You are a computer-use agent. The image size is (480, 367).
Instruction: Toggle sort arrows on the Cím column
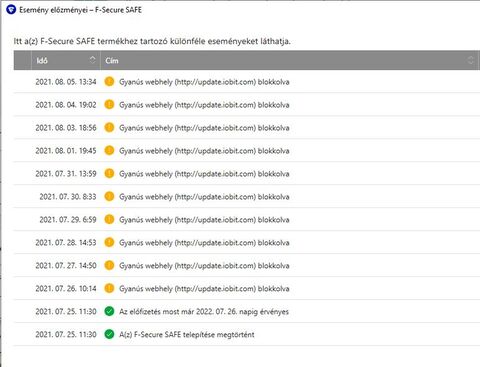pyautogui.click(x=471, y=60)
